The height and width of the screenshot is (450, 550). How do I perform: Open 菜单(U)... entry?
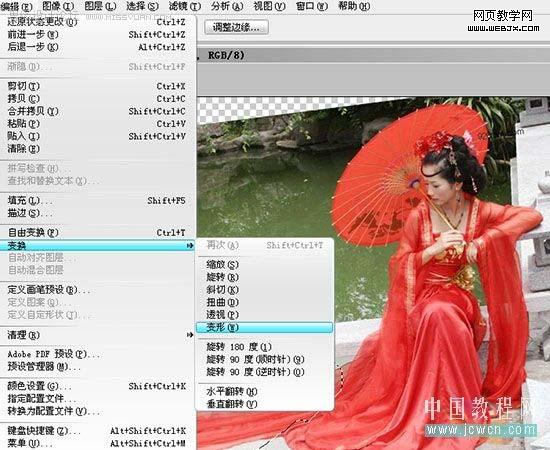(x=97, y=443)
